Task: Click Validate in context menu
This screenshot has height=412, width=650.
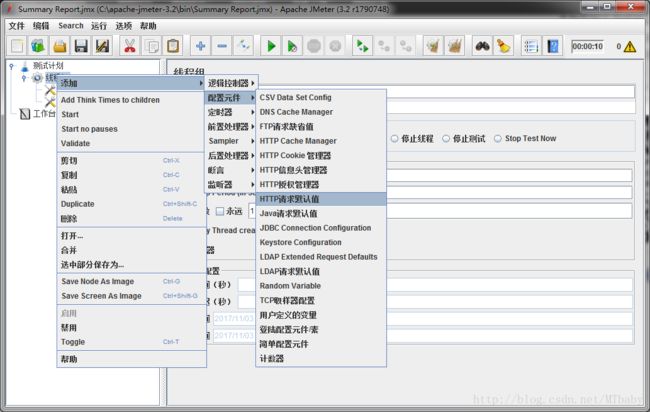Action: pyautogui.click(x=131, y=143)
